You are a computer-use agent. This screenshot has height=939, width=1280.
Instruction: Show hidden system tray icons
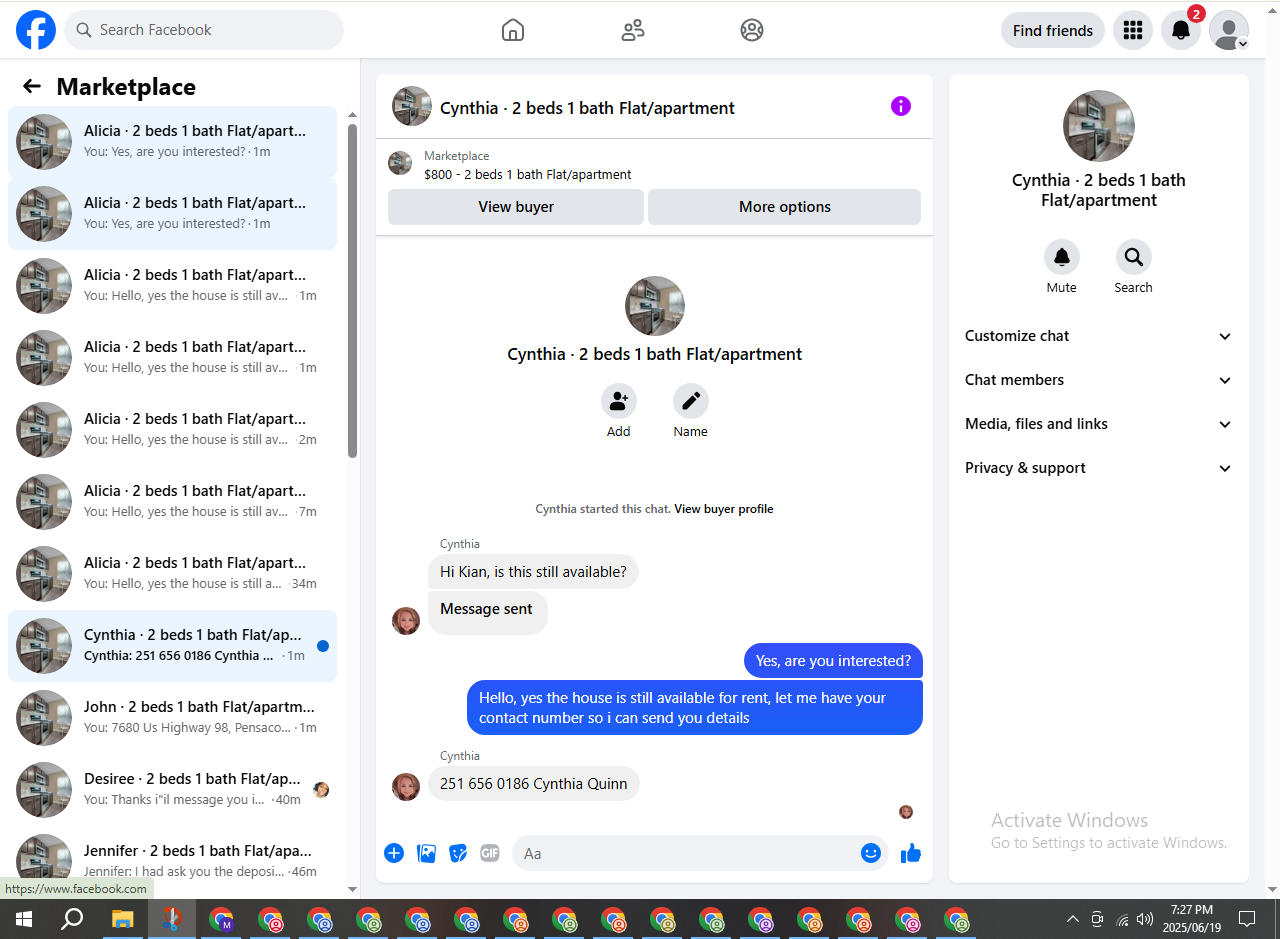click(x=1073, y=919)
